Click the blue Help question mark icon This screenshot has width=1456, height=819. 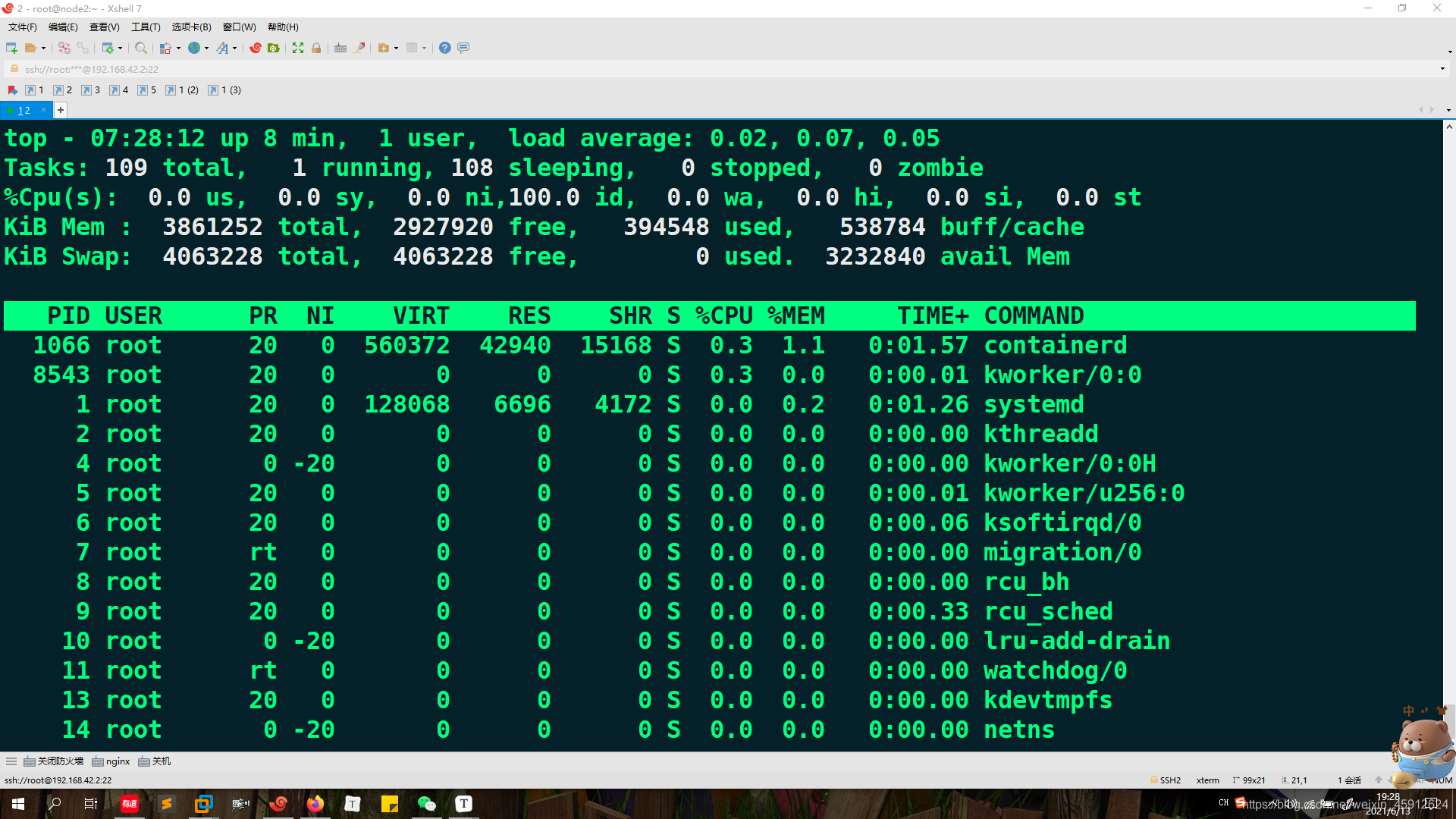pos(445,48)
